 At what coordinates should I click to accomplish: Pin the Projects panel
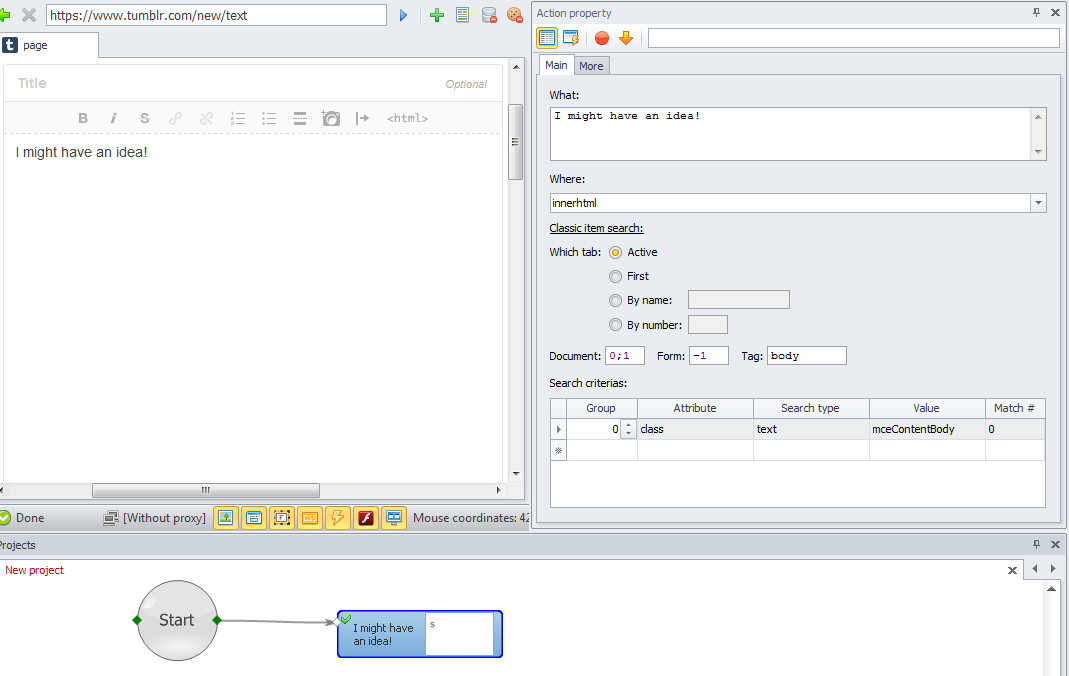pos(1036,544)
